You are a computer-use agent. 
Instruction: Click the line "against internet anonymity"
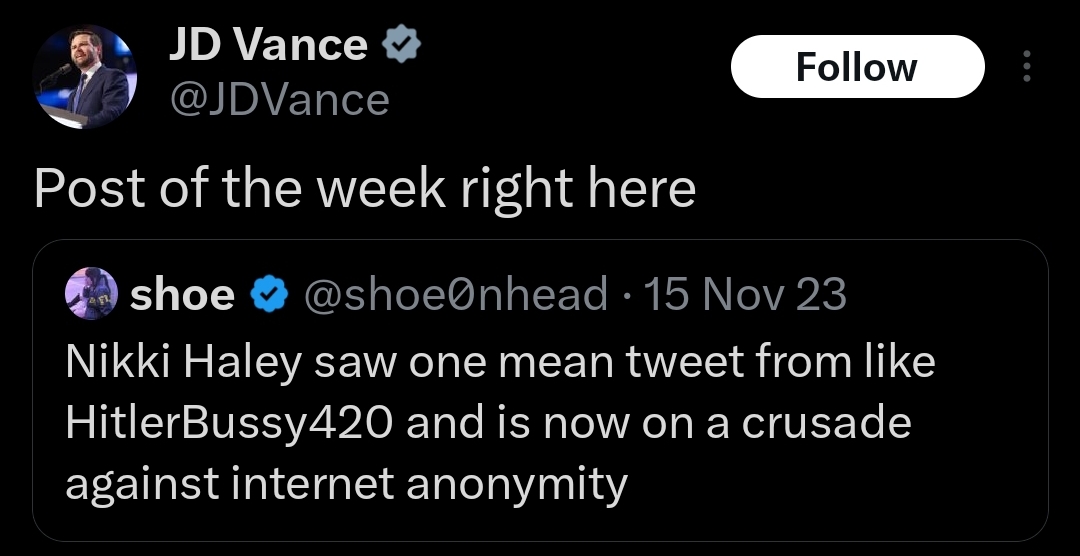pos(345,484)
